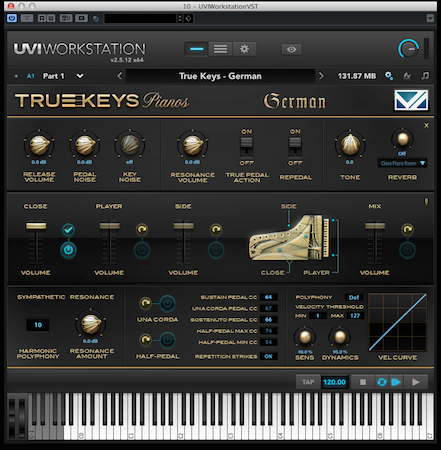This screenshot has height=450, width=441.
Task: Edit Sostenuto Pedal CC value 66
Action: (269, 320)
